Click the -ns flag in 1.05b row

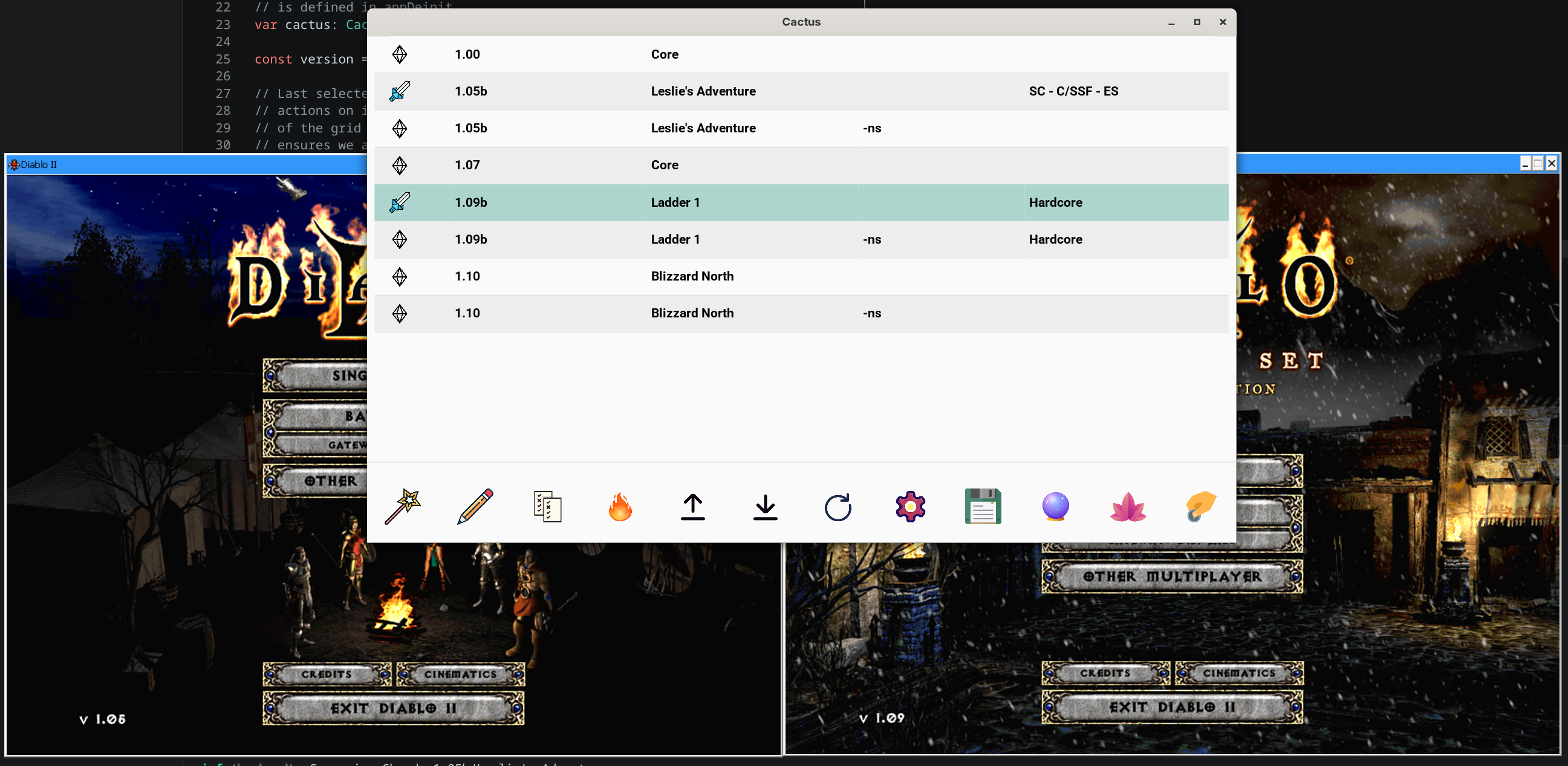click(x=871, y=128)
